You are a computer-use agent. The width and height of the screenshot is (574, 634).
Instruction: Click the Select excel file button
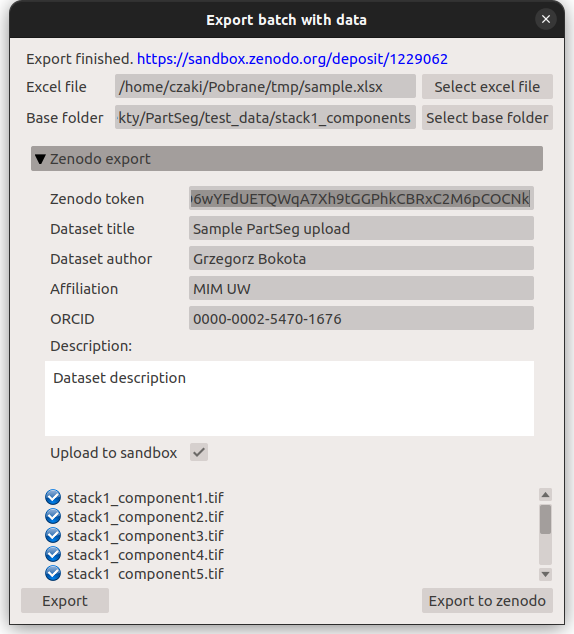click(x=487, y=87)
